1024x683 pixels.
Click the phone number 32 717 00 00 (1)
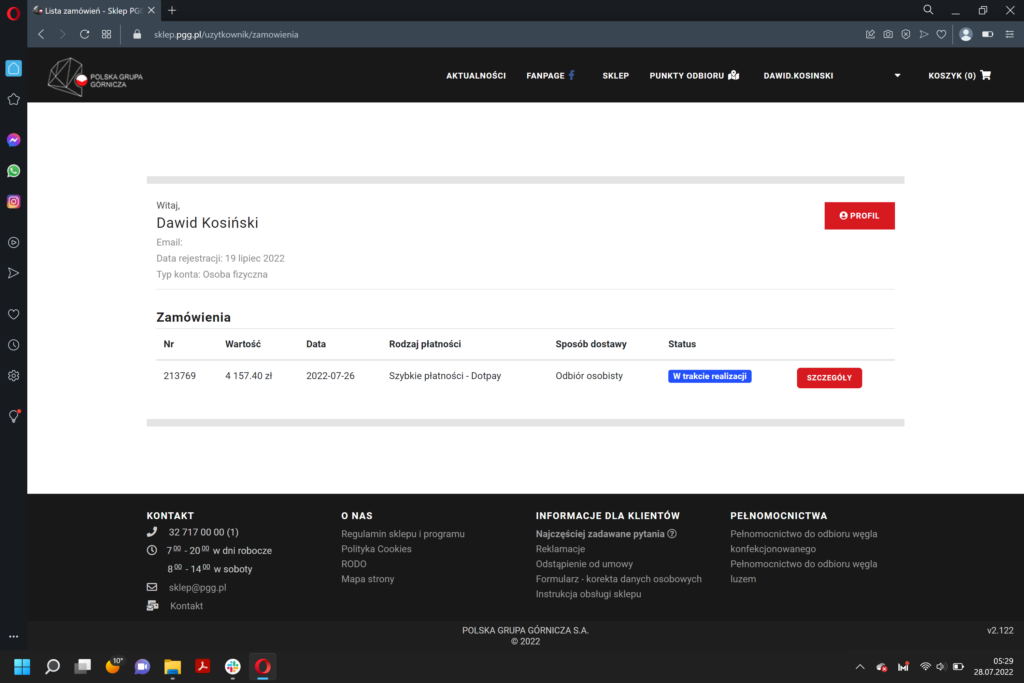tap(203, 532)
